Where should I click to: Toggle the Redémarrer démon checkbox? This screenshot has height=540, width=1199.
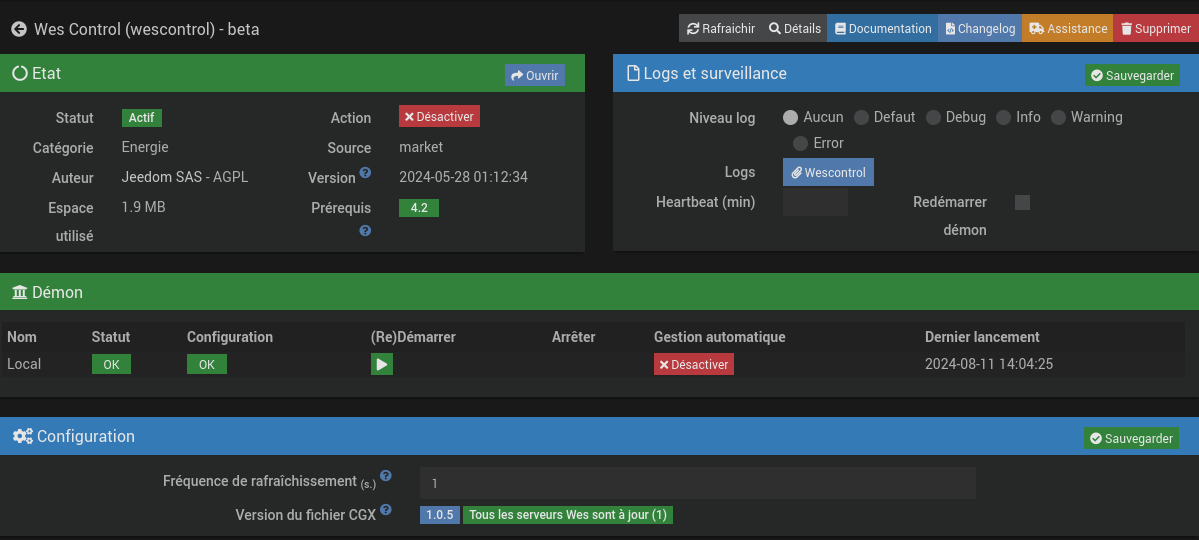click(x=1022, y=202)
